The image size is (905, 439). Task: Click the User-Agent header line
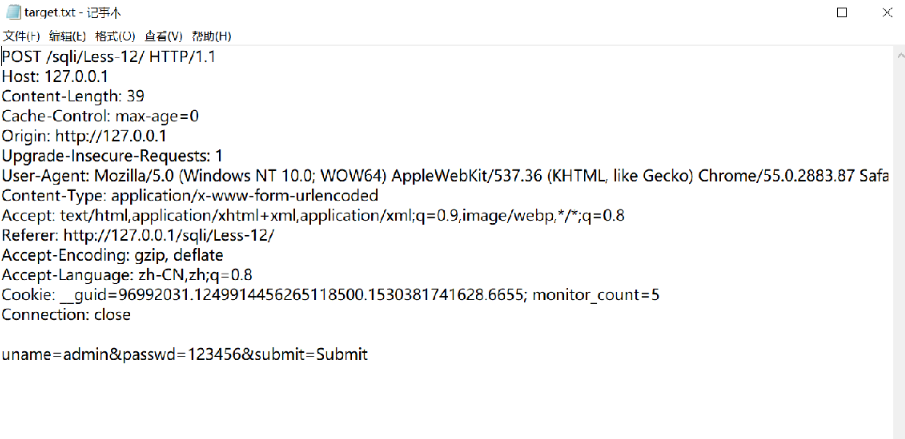pos(400,176)
